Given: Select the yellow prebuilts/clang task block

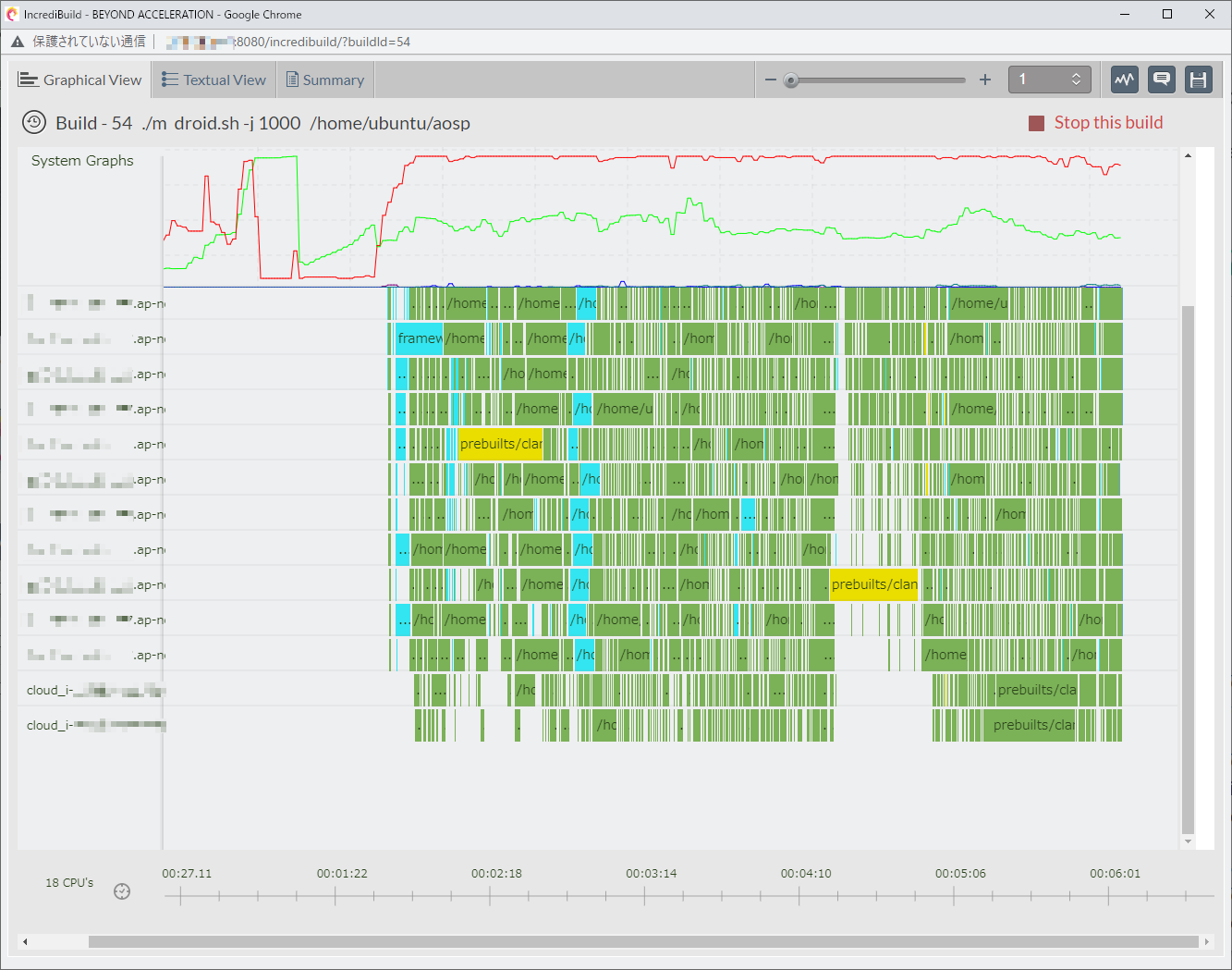Looking at the screenshot, I should 500,444.
